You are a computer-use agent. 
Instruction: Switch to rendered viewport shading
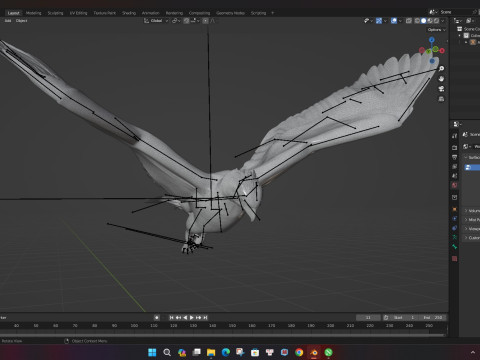436,21
